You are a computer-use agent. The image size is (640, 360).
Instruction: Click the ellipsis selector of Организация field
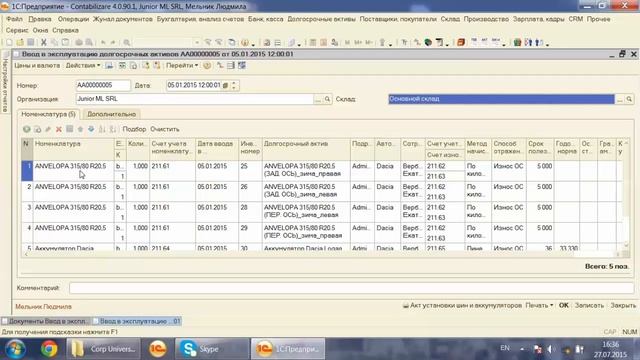(x=318, y=99)
